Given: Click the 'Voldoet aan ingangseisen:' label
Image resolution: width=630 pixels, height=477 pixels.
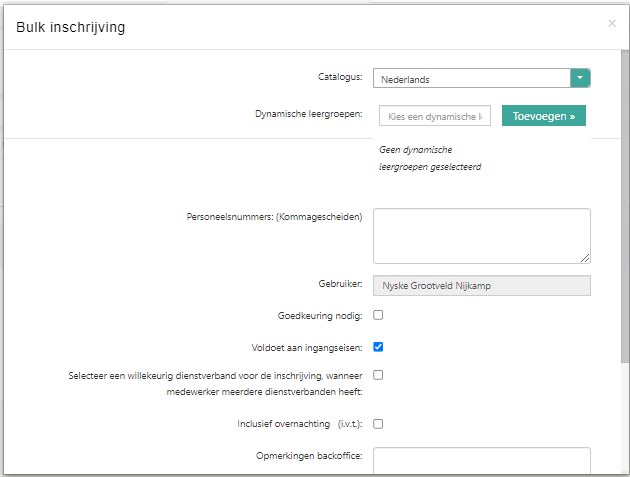Looking at the screenshot, I should point(307,348).
